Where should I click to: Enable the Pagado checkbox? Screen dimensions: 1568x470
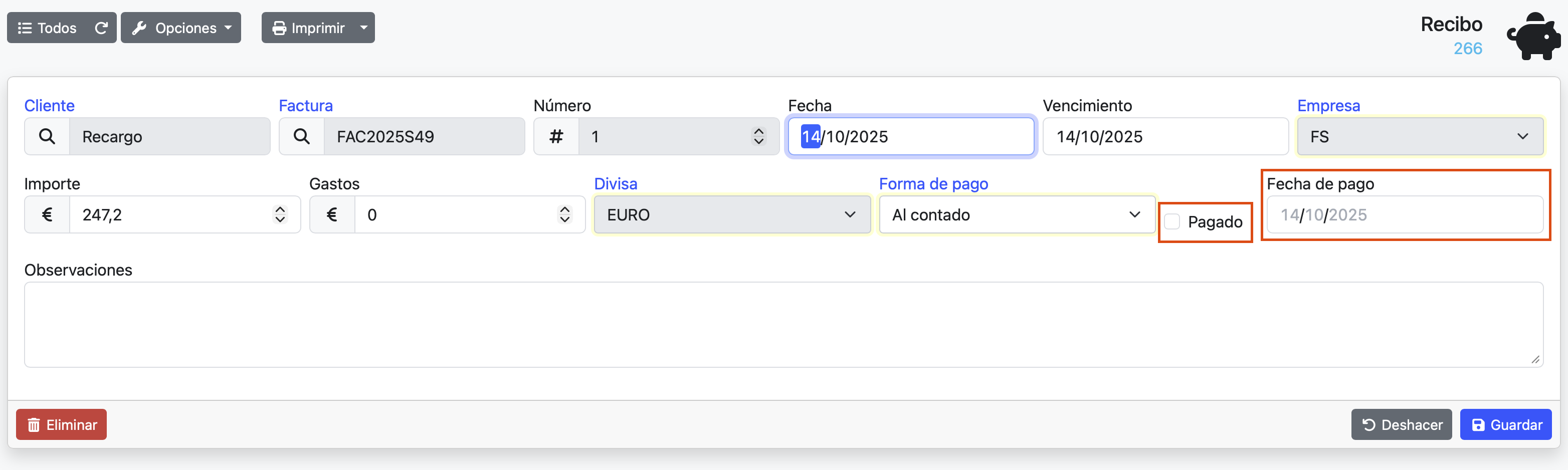click(1172, 221)
